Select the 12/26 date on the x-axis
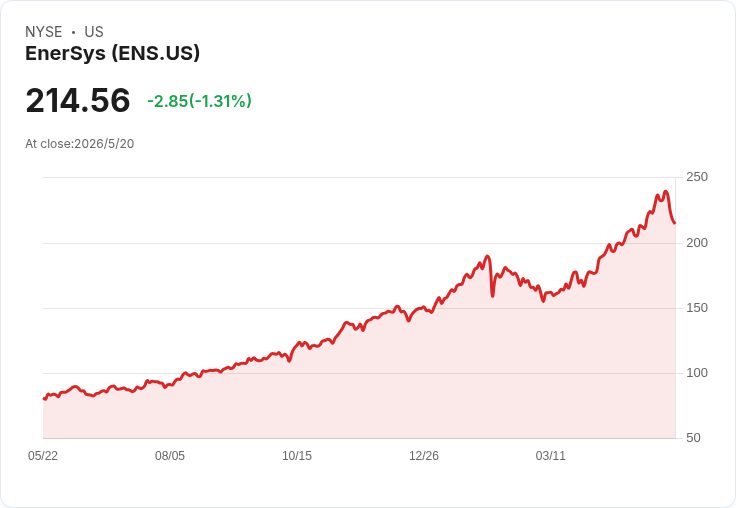Viewport: 736px width, 508px height. coord(424,455)
